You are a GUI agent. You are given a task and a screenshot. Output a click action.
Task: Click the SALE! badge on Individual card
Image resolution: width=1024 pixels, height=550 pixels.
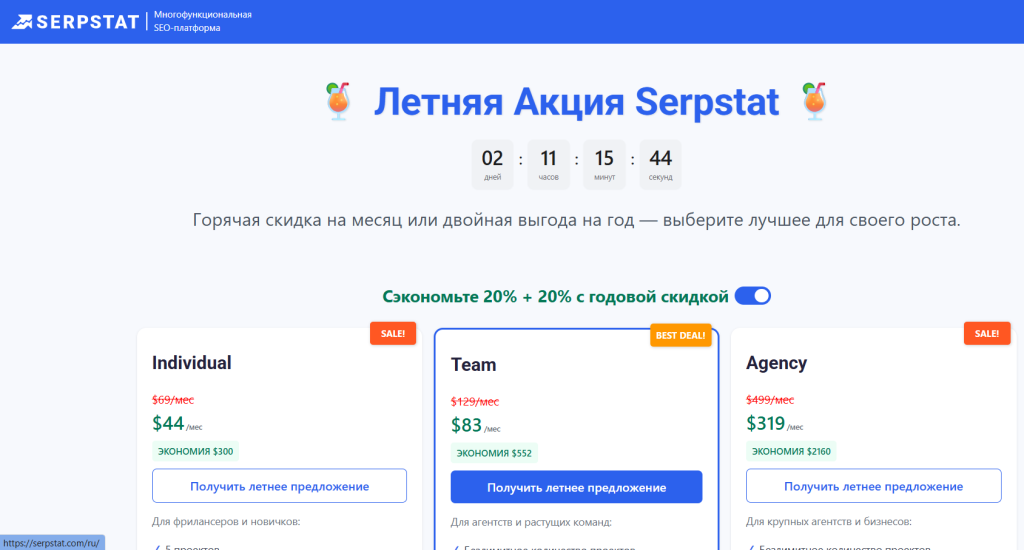[392, 333]
